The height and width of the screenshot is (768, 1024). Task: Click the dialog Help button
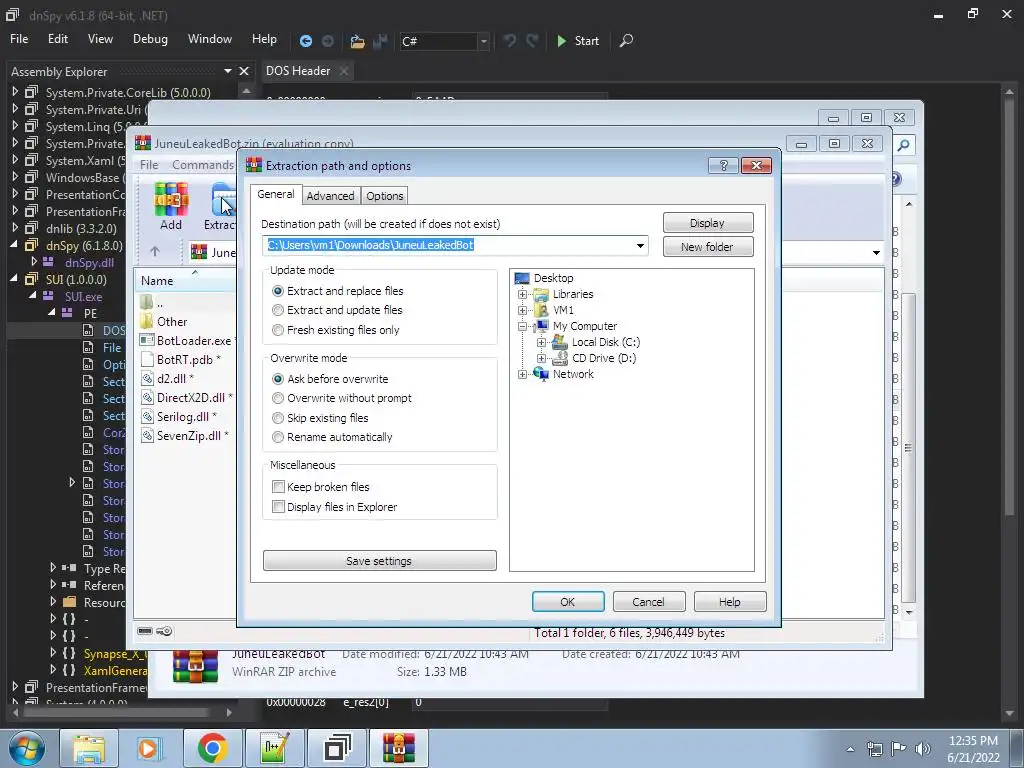729,601
